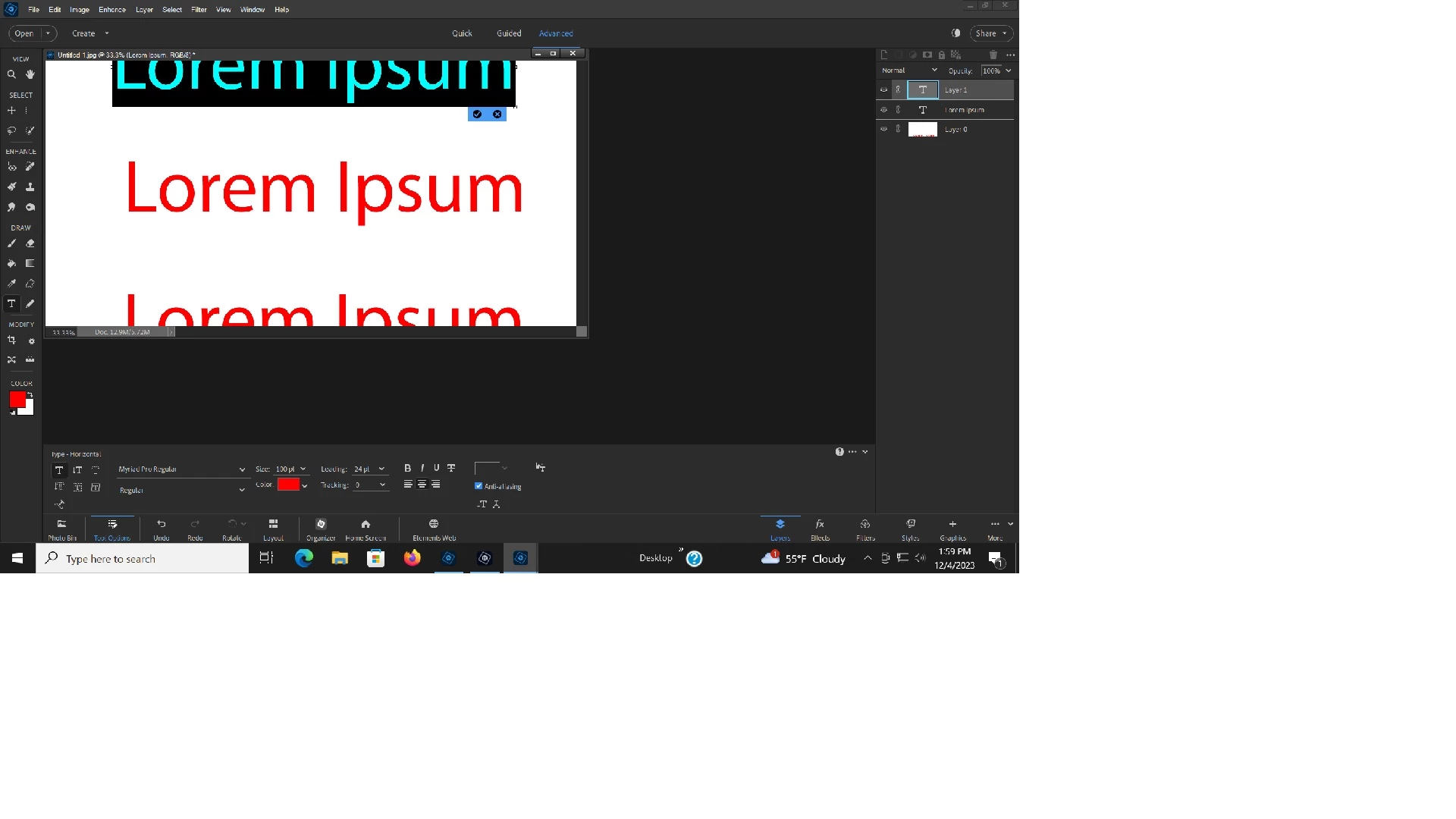Image resolution: width=1456 pixels, height=819 pixels.
Task: Click the red text color swatch
Action: (288, 485)
